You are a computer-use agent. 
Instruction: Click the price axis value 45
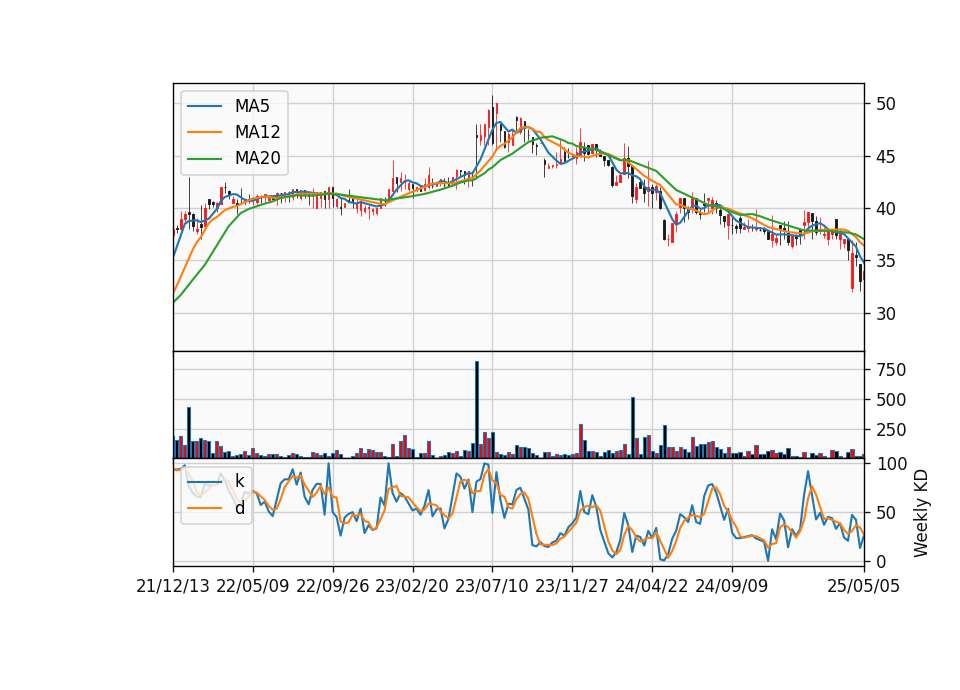click(886, 157)
